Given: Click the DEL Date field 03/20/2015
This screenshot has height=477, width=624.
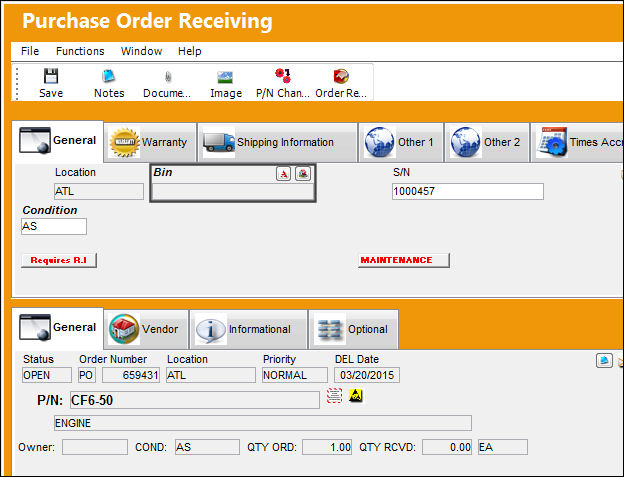Looking at the screenshot, I should tap(367, 375).
